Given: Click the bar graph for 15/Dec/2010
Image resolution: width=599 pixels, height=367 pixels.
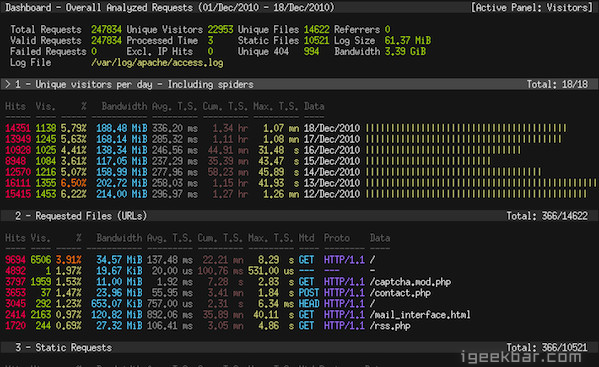Looking at the screenshot, I should tap(428, 161).
